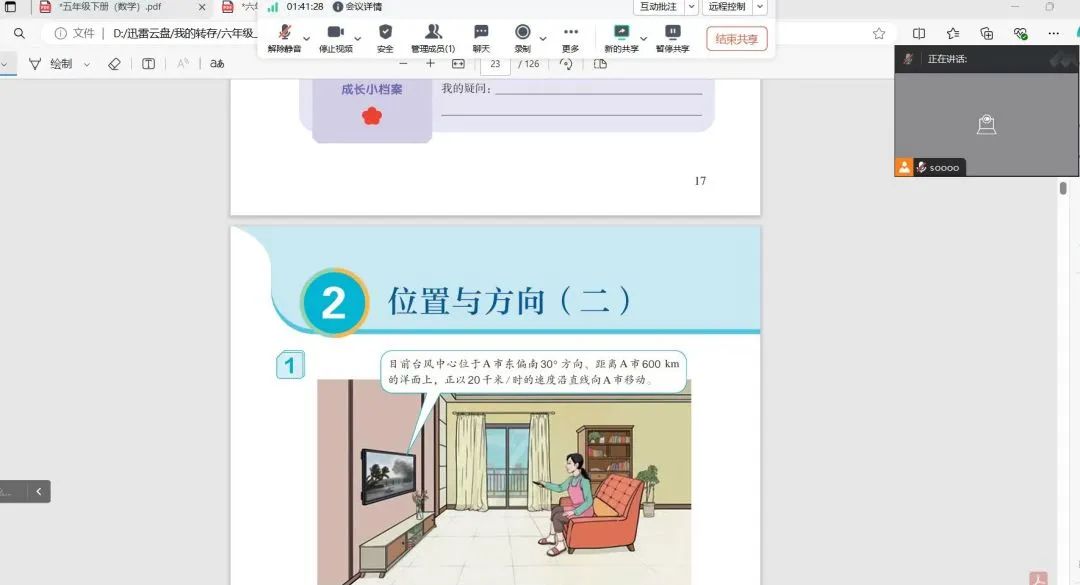
Task: Expand the microphone audio options arrow
Action: (x=307, y=39)
